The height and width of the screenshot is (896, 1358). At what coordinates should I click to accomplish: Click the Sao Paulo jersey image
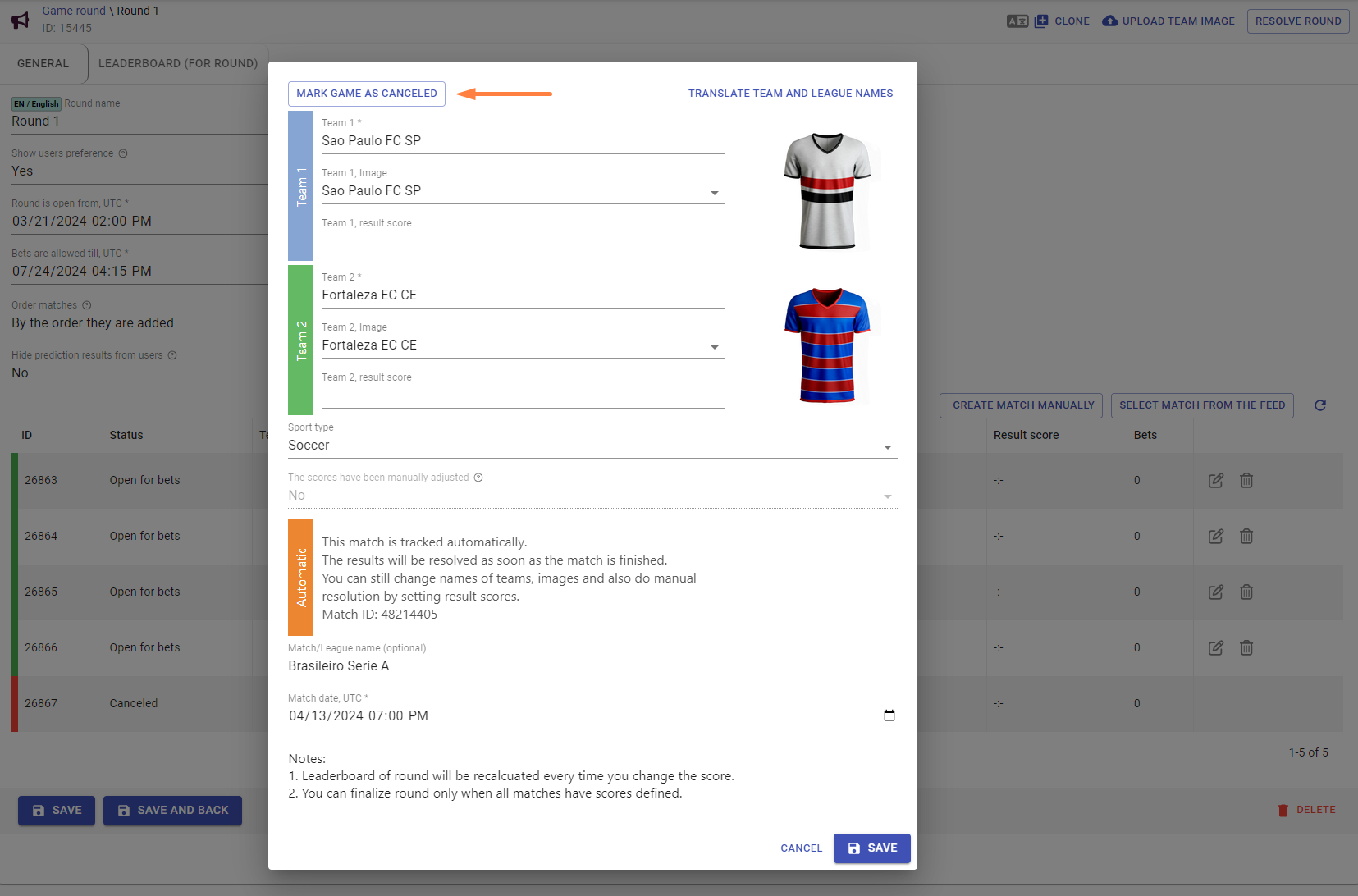click(x=827, y=190)
